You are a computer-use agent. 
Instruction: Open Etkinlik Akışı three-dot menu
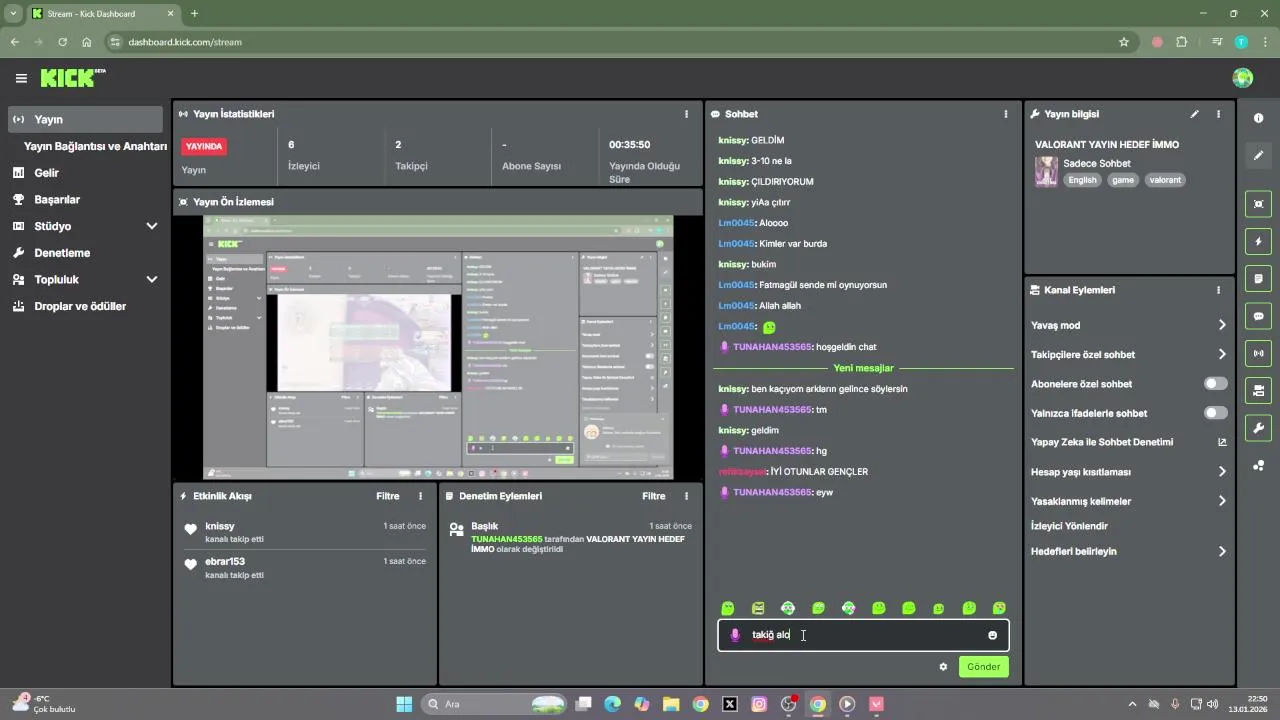420,496
